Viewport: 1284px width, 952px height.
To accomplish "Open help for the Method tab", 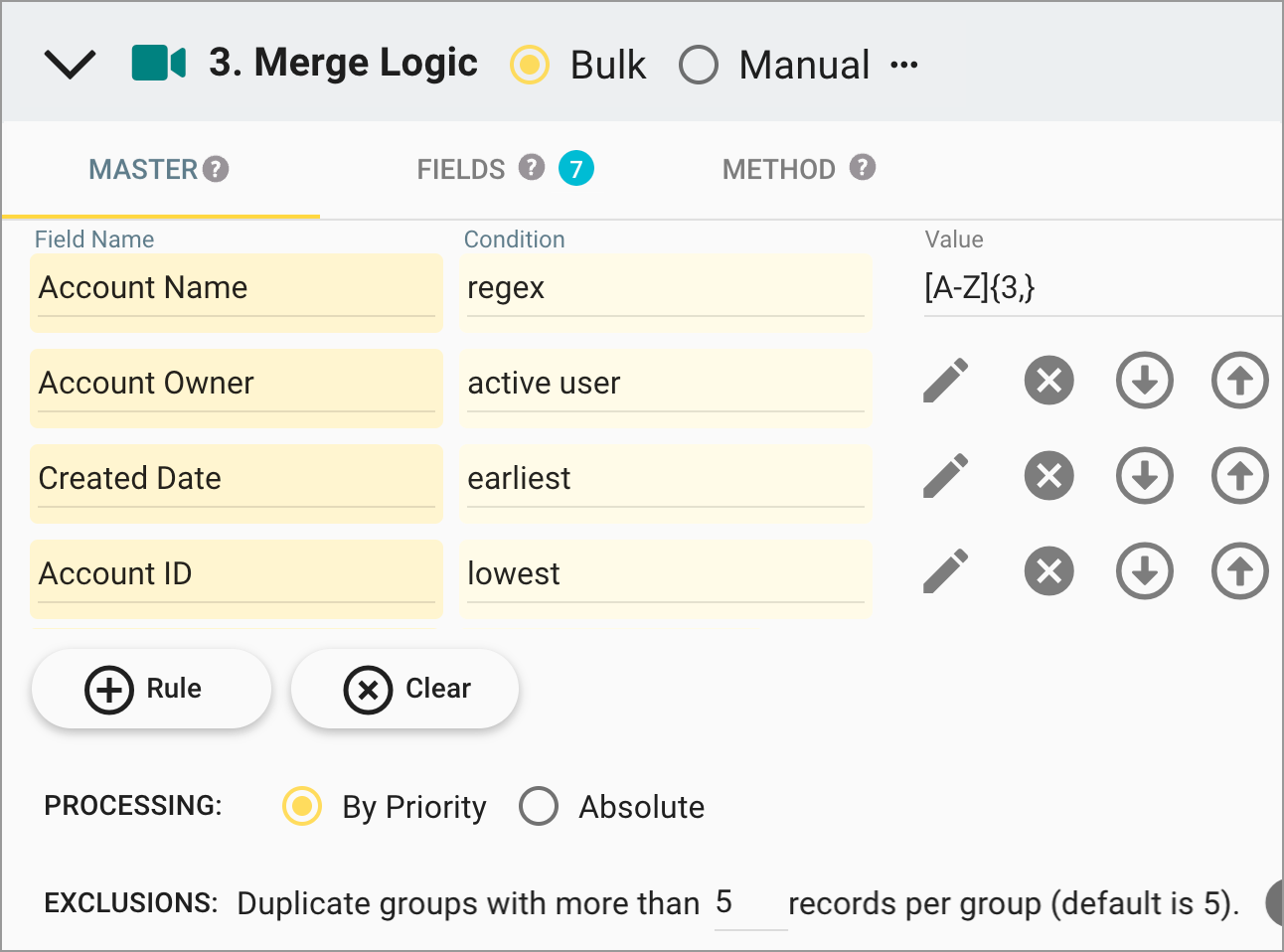I will coord(862,168).
